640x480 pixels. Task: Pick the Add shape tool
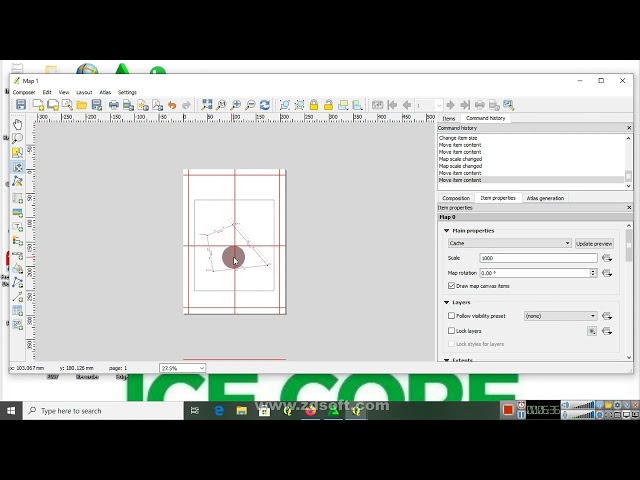point(18,269)
